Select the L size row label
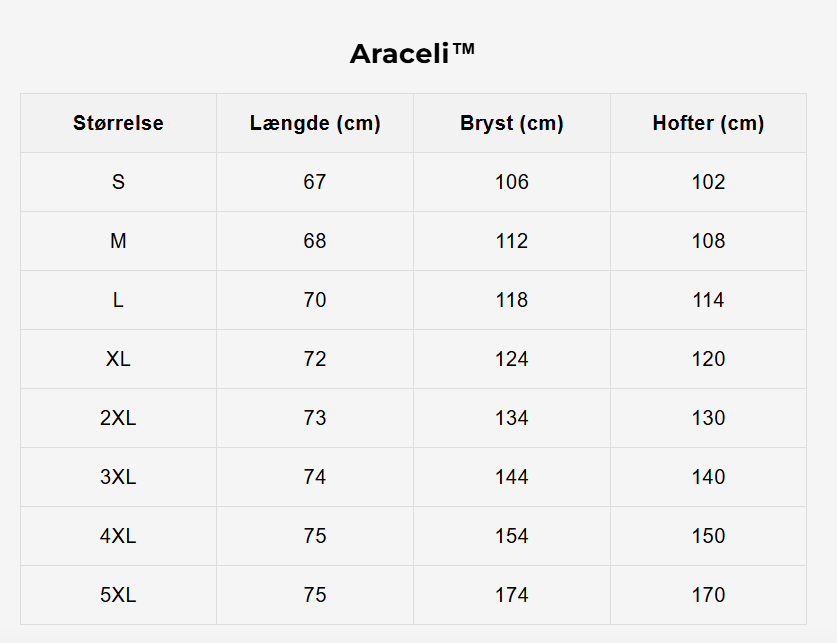Image resolution: width=837 pixels, height=643 pixels. [118, 300]
